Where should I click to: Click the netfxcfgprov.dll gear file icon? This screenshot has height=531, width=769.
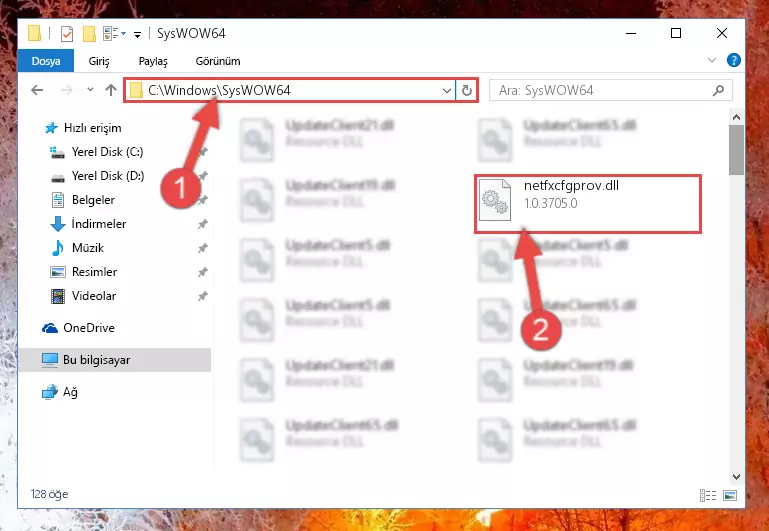click(x=495, y=200)
